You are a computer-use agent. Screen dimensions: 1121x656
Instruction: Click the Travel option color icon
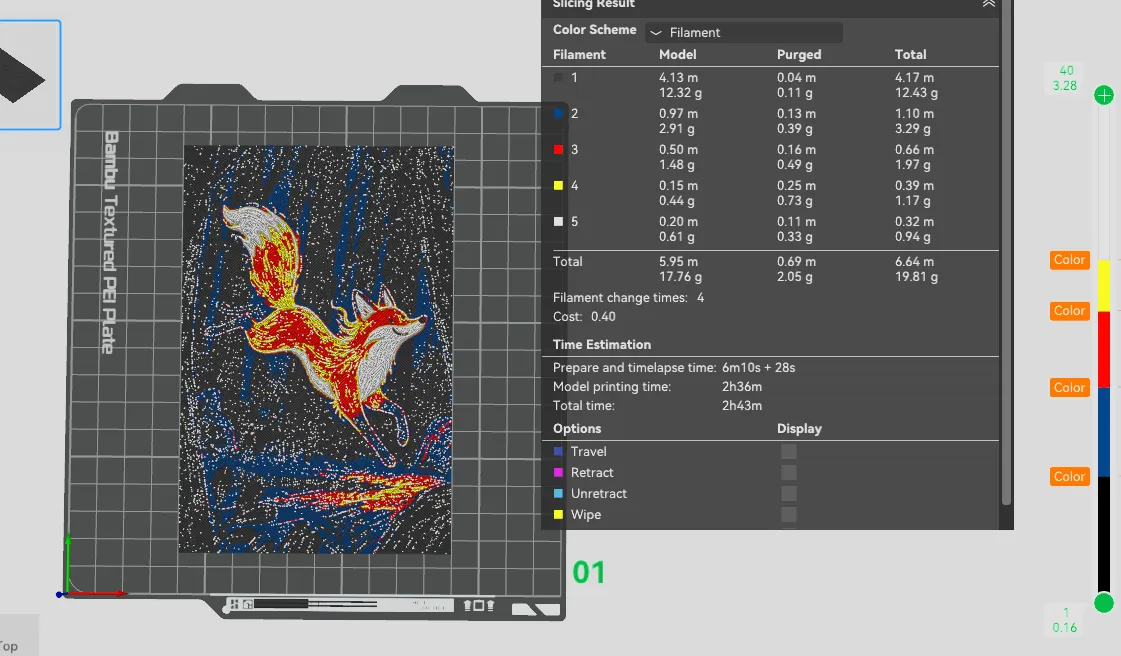pos(558,452)
